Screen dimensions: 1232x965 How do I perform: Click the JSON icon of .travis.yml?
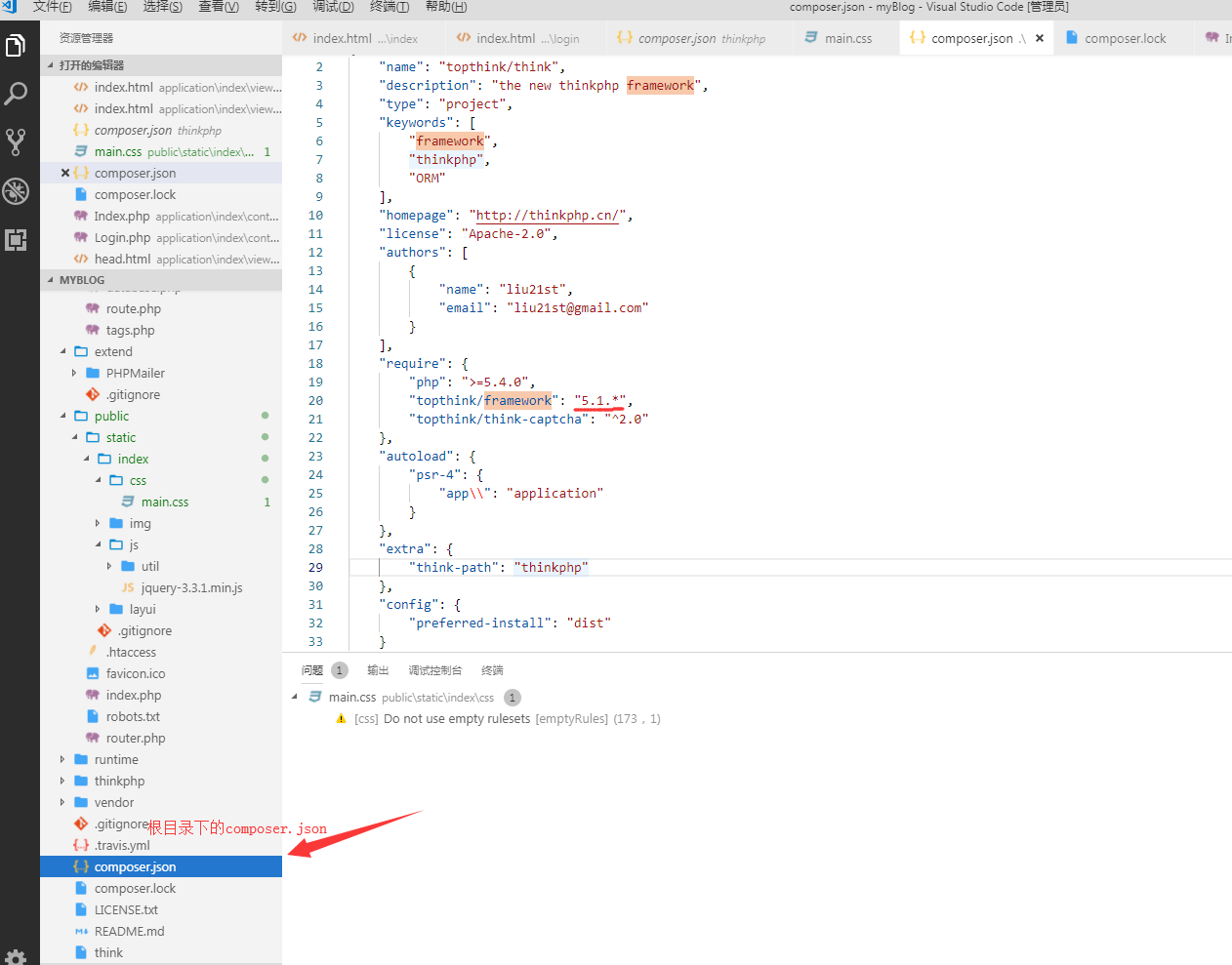81,845
